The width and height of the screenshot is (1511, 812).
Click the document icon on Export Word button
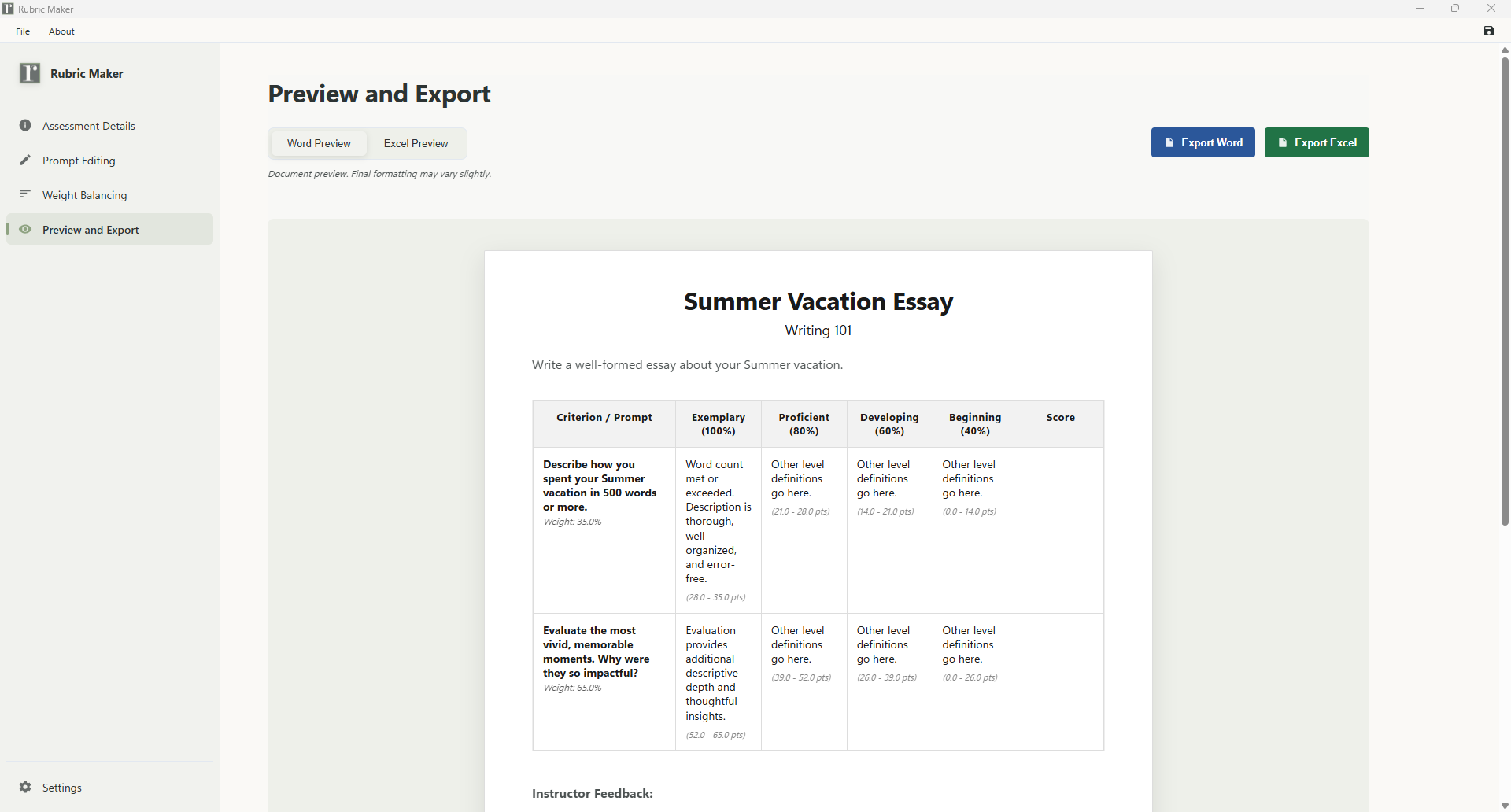click(x=1169, y=142)
